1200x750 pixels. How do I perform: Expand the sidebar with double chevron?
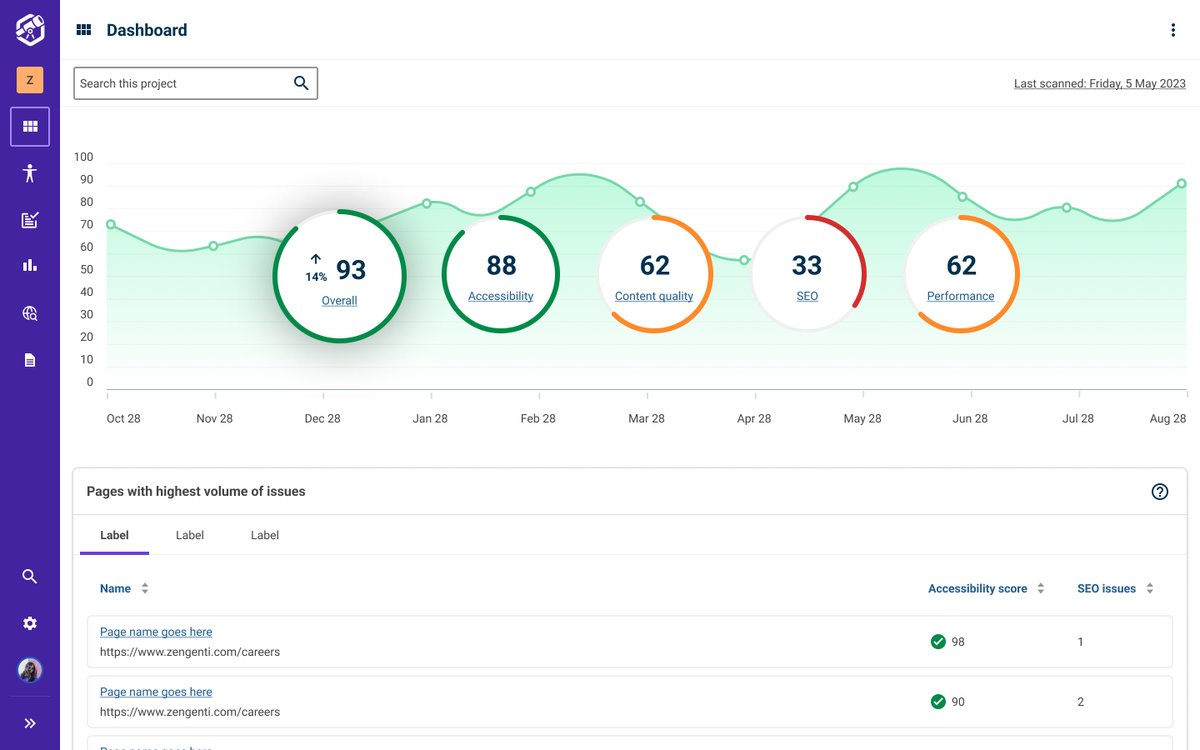(30, 723)
